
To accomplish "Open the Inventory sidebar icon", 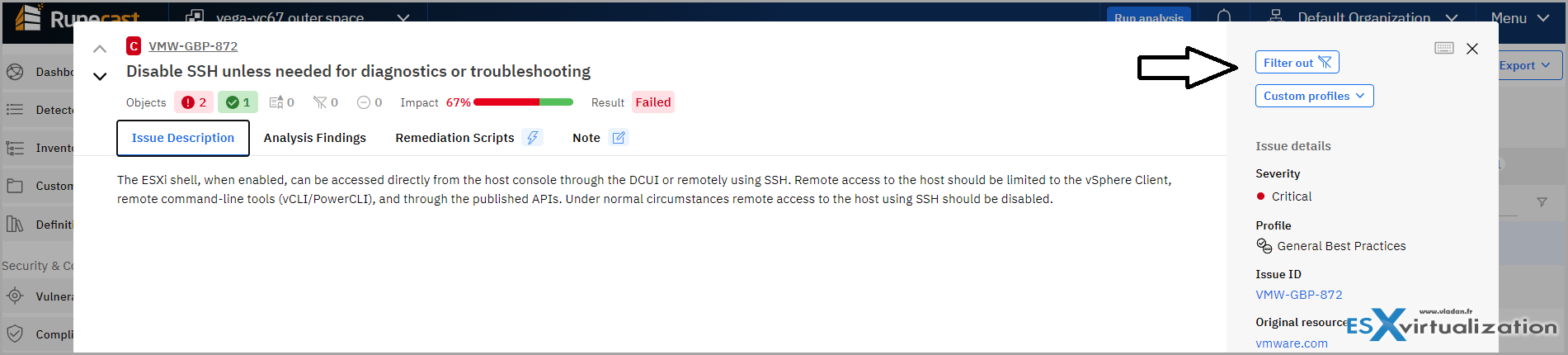I will [x=15, y=148].
